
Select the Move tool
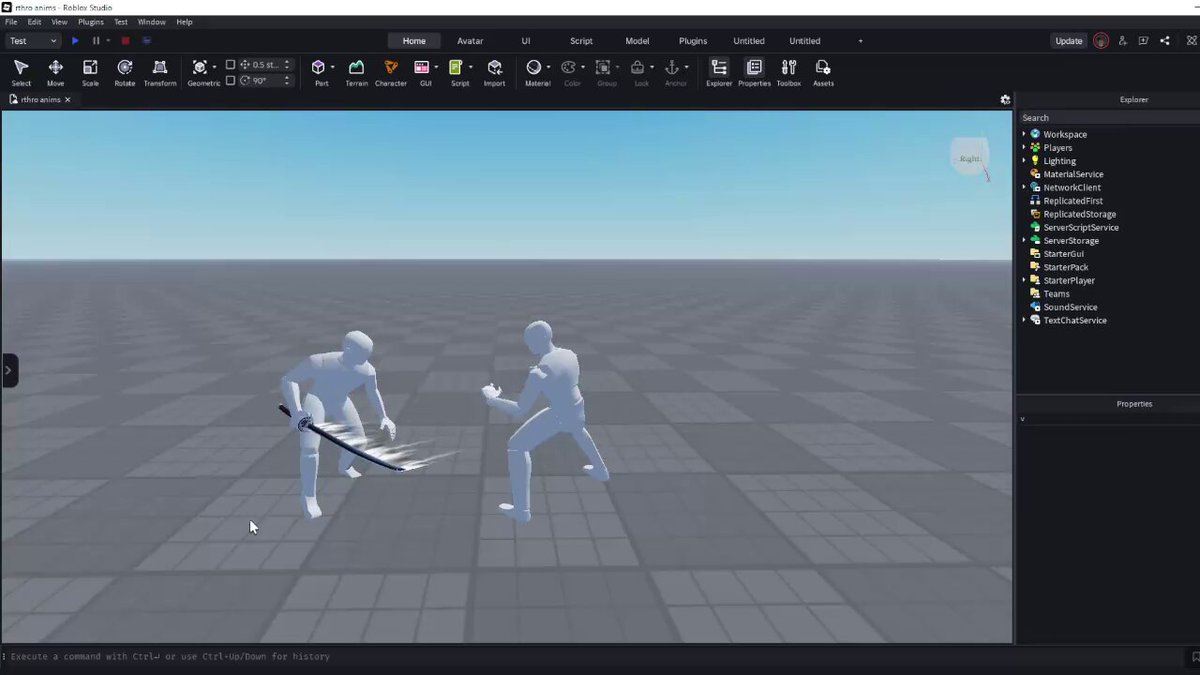[55, 72]
